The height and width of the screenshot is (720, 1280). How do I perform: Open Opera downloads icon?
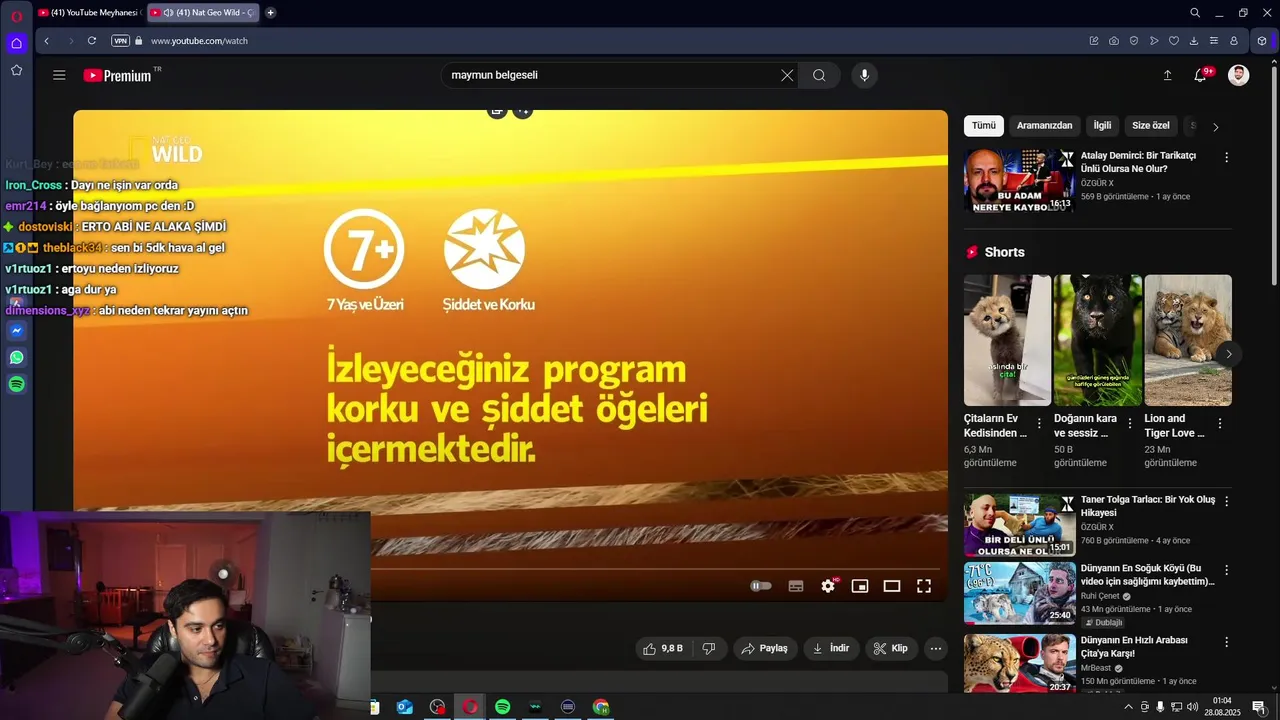point(1194,41)
